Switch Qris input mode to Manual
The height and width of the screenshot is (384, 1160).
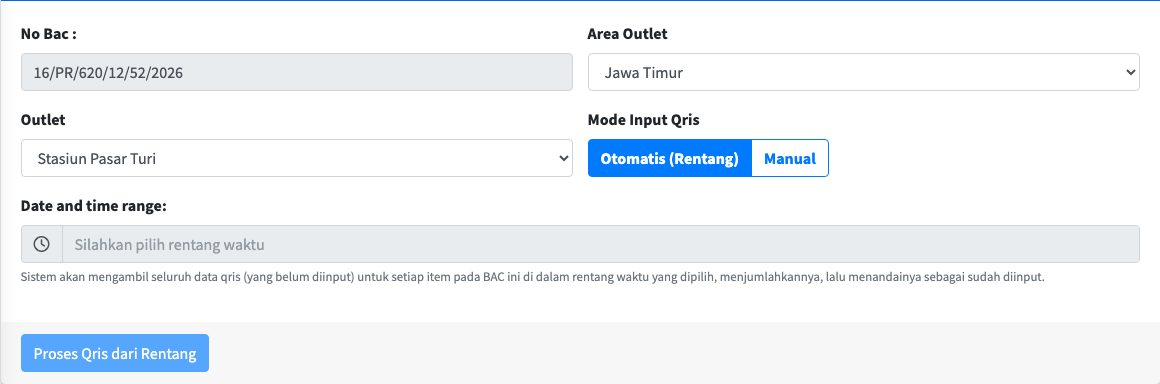(790, 158)
